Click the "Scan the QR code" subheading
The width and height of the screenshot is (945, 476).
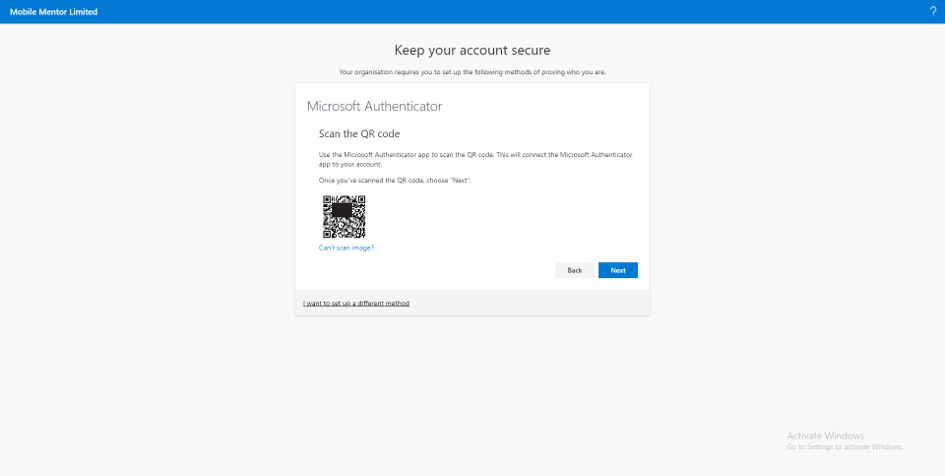359,134
